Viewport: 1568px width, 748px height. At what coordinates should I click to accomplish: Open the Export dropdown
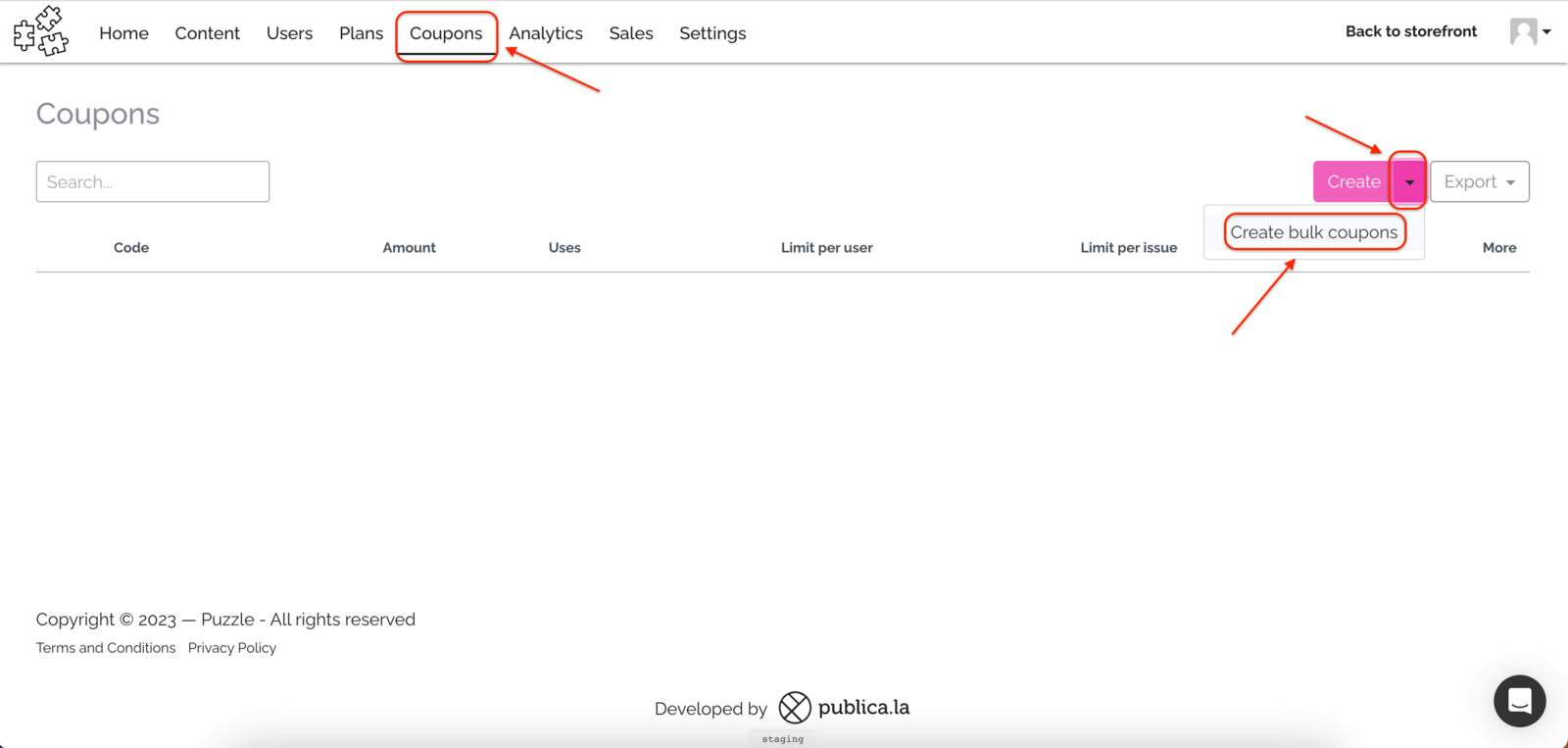[x=1479, y=181]
